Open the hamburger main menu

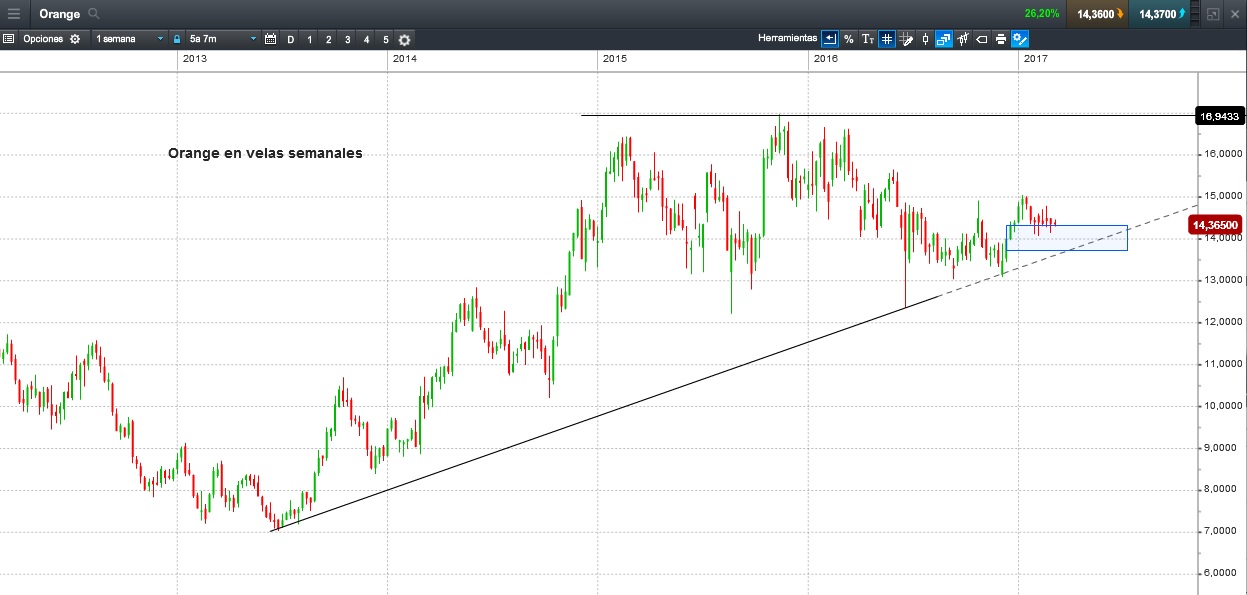coord(14,14)
